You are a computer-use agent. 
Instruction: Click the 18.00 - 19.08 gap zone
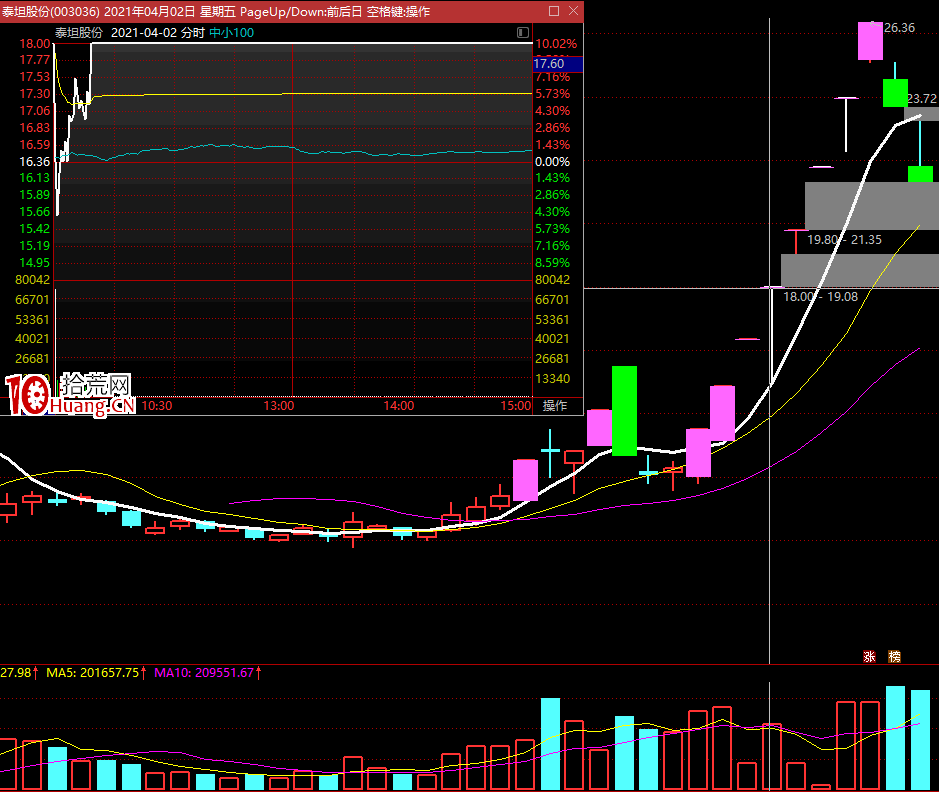(859, 269)
